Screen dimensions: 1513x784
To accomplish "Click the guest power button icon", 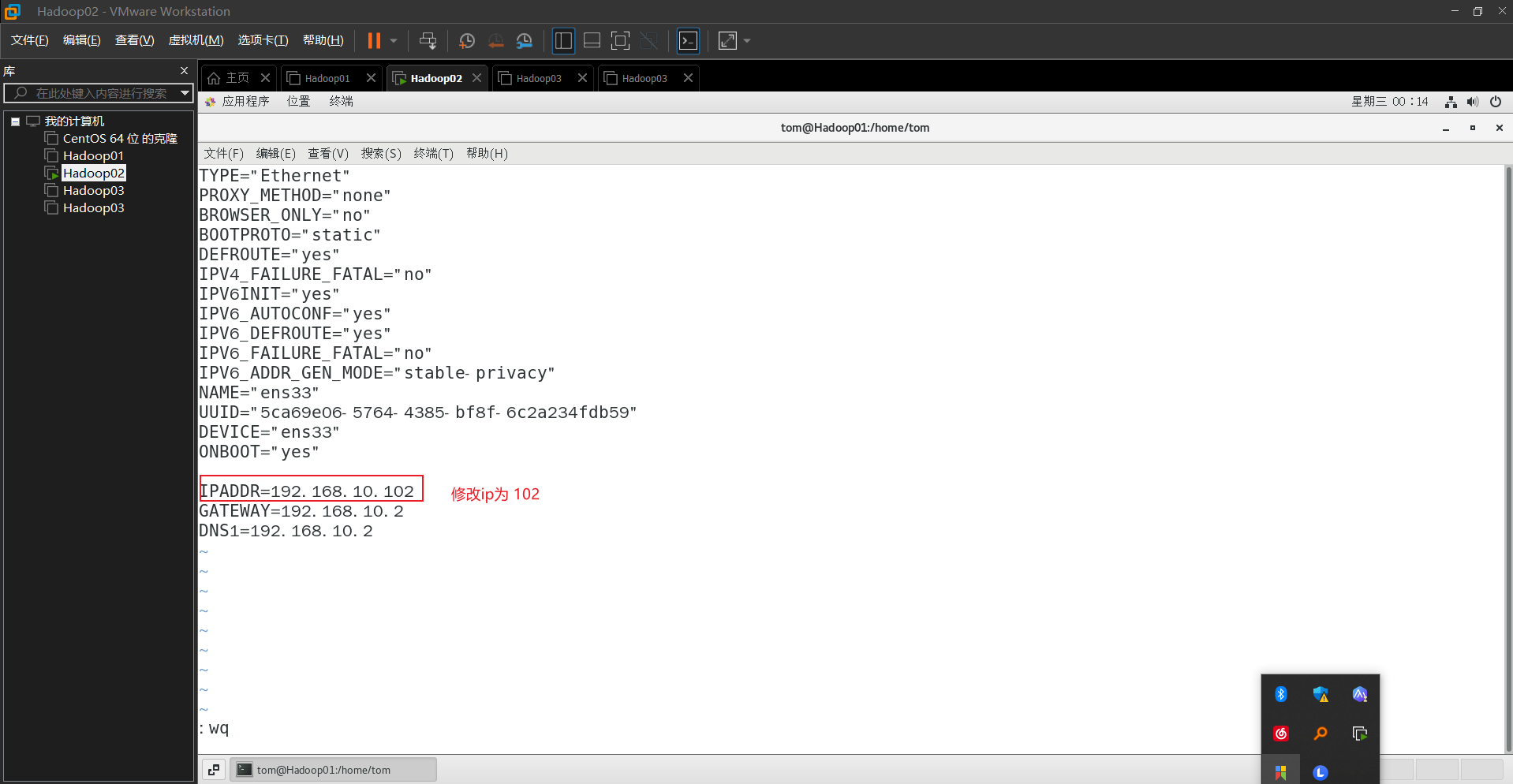I will click(1495, 102).
